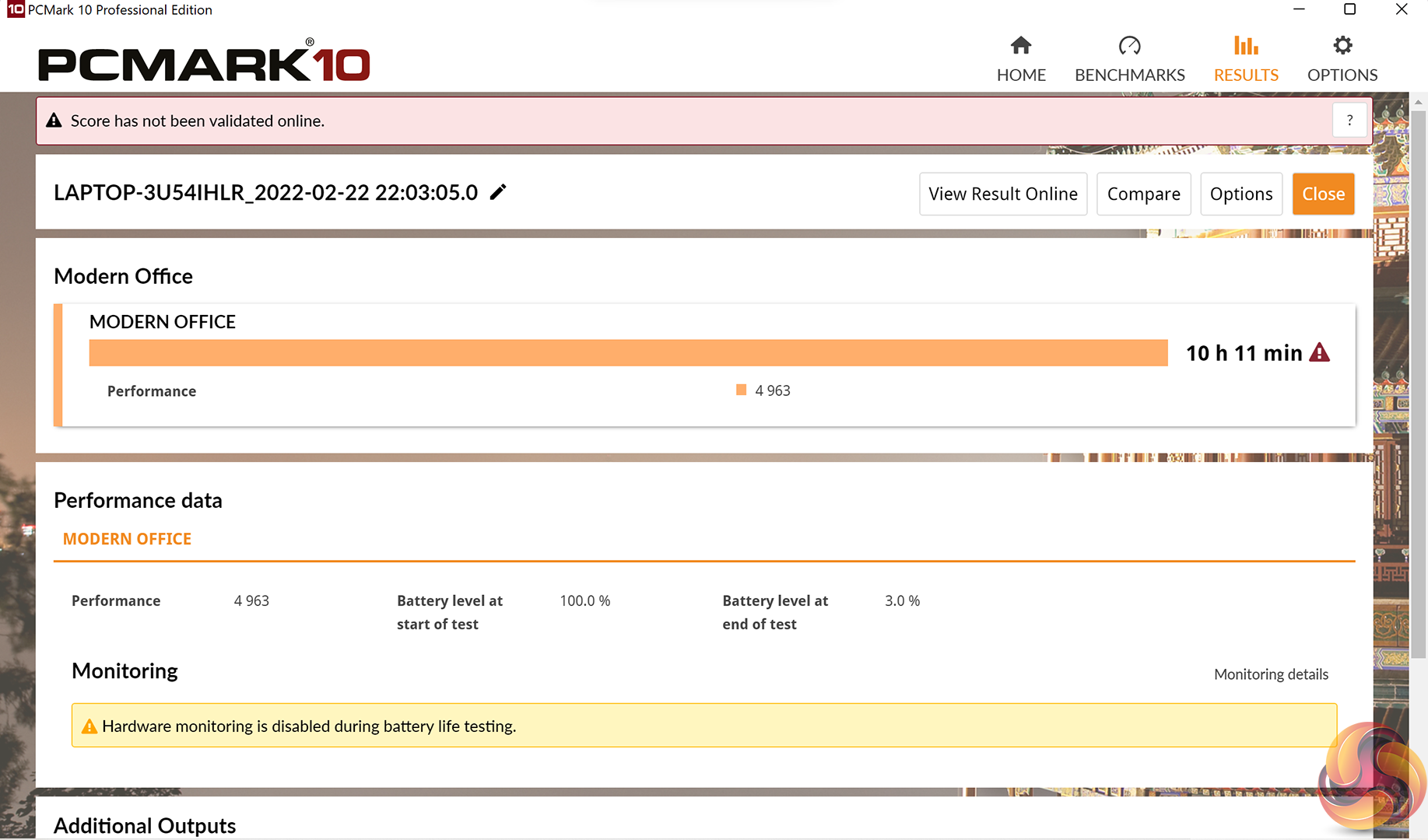The image size is (1428, 840).
Task: Click the hardware monitoring warning icon
Action: click(x=89, y=726)
